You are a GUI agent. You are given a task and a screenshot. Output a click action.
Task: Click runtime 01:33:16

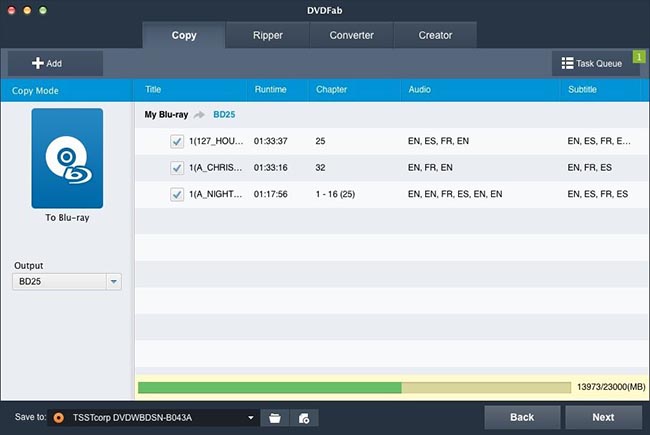[270, 168]
